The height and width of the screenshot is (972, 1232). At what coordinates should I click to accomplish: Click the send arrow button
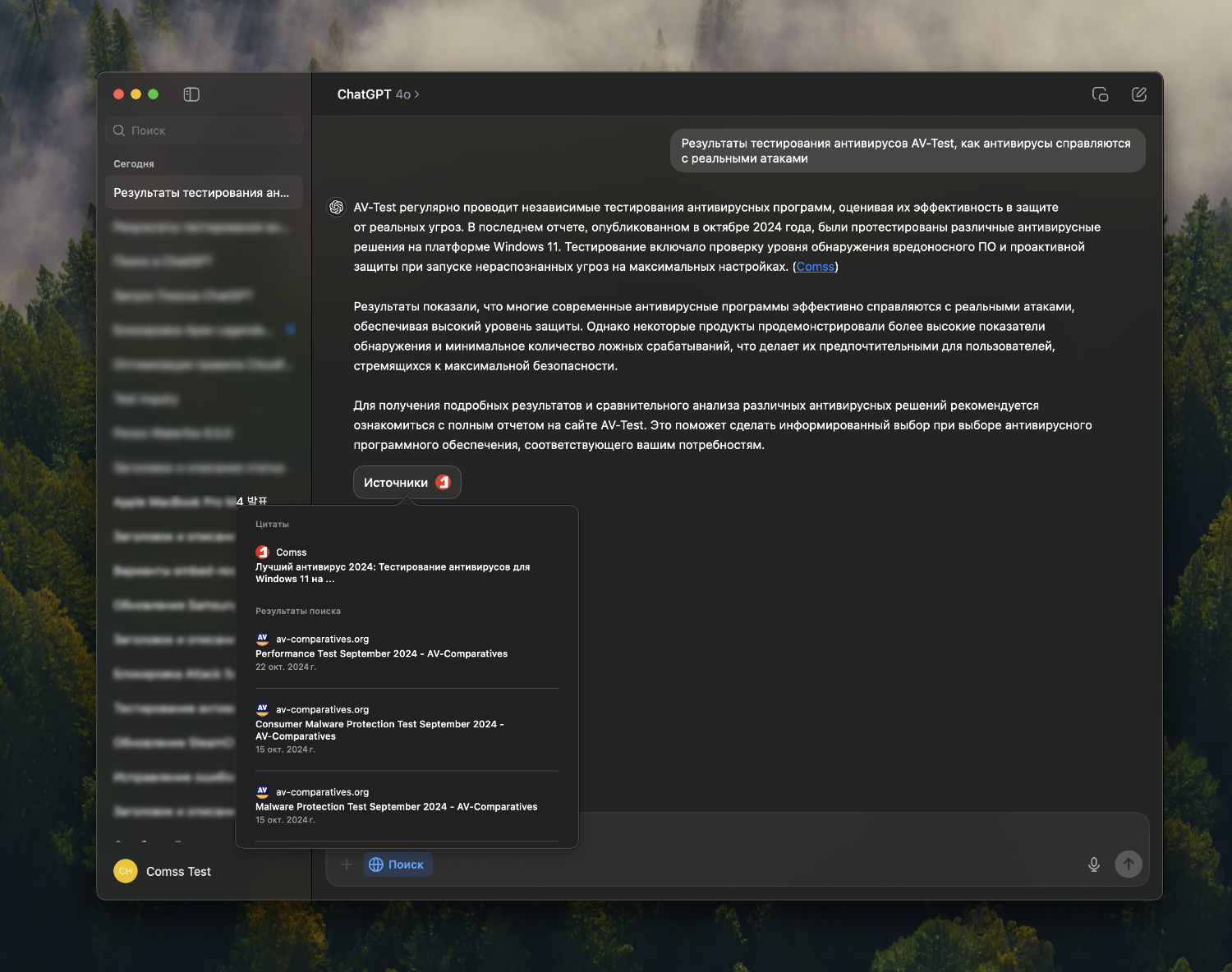1129,864
